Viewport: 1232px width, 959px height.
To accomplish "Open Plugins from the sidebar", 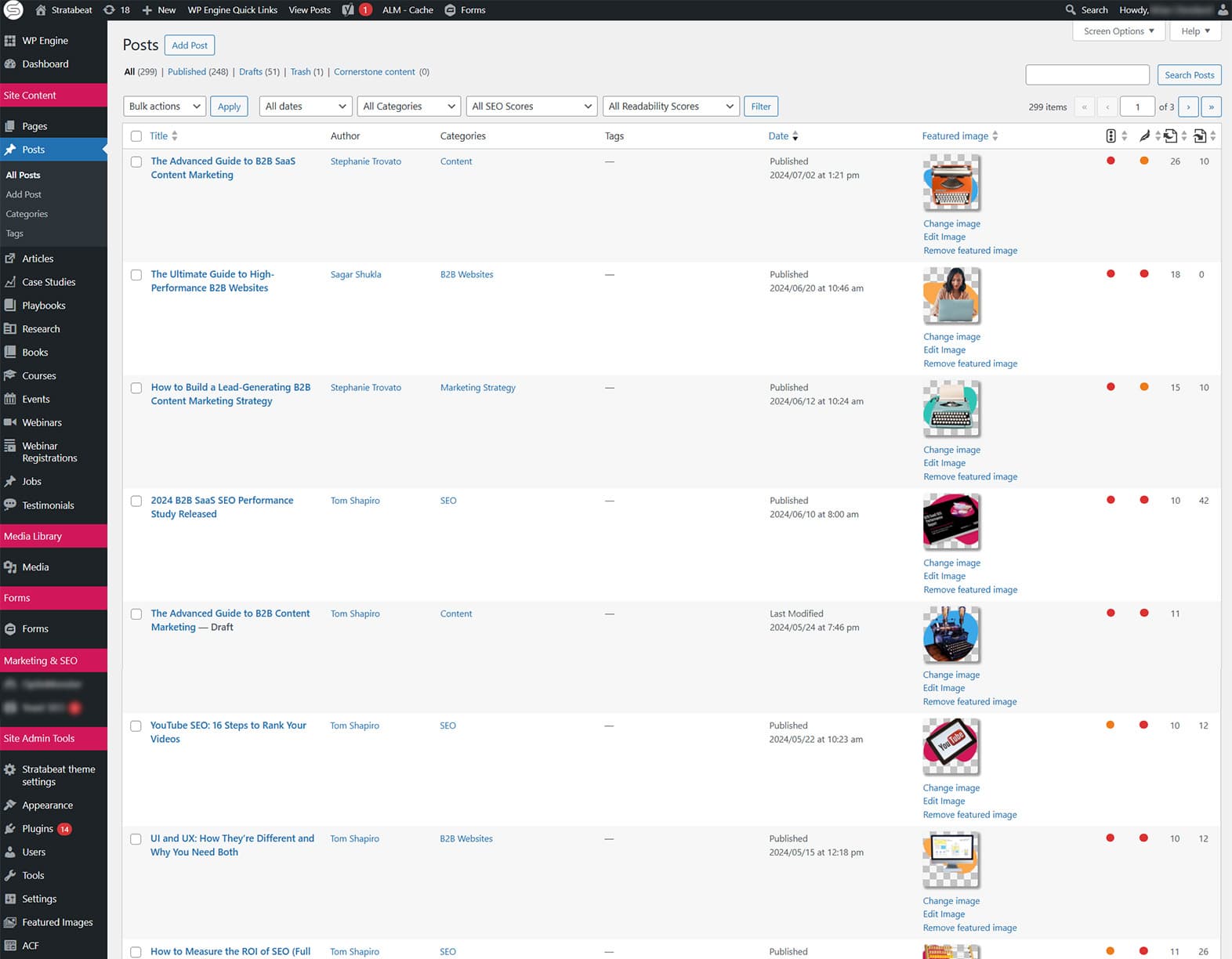I will pyautogui.click(x=38, y=829).
